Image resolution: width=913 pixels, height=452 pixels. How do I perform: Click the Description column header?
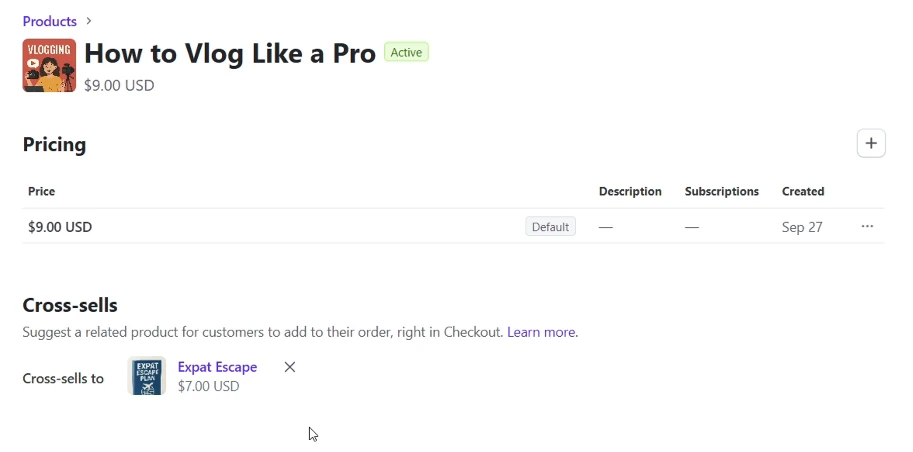(x=630, y=191)
